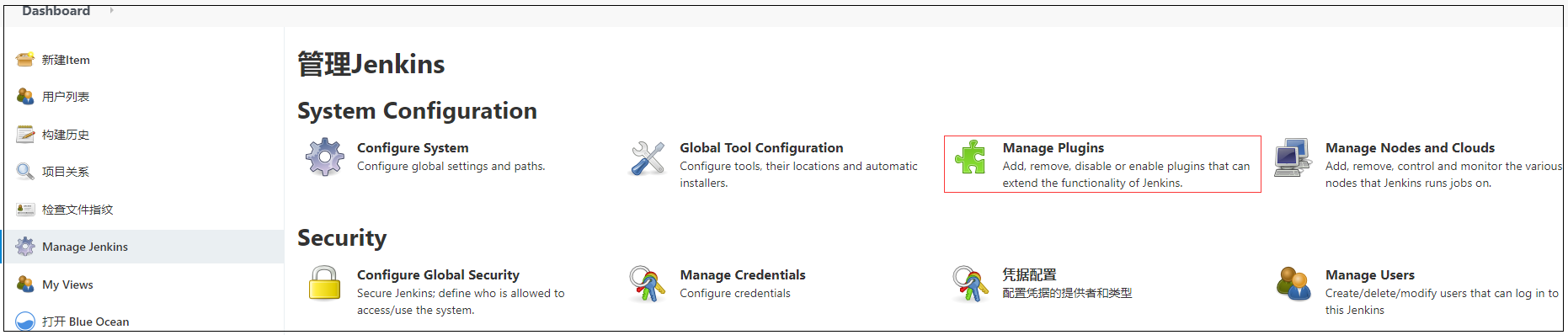1568x335 pixels.
Task: Click the green Manage Plugins puzzle icon
Action: 970,157
